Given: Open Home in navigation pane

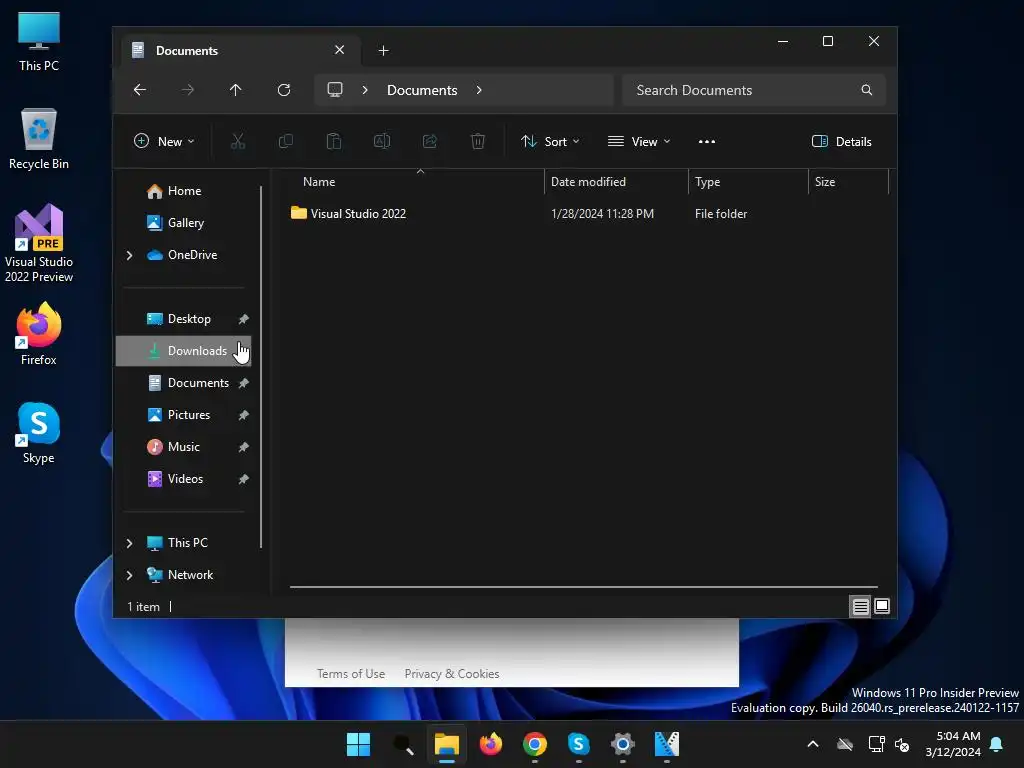Looking at the screenshot, I should (x=184, y=191).
